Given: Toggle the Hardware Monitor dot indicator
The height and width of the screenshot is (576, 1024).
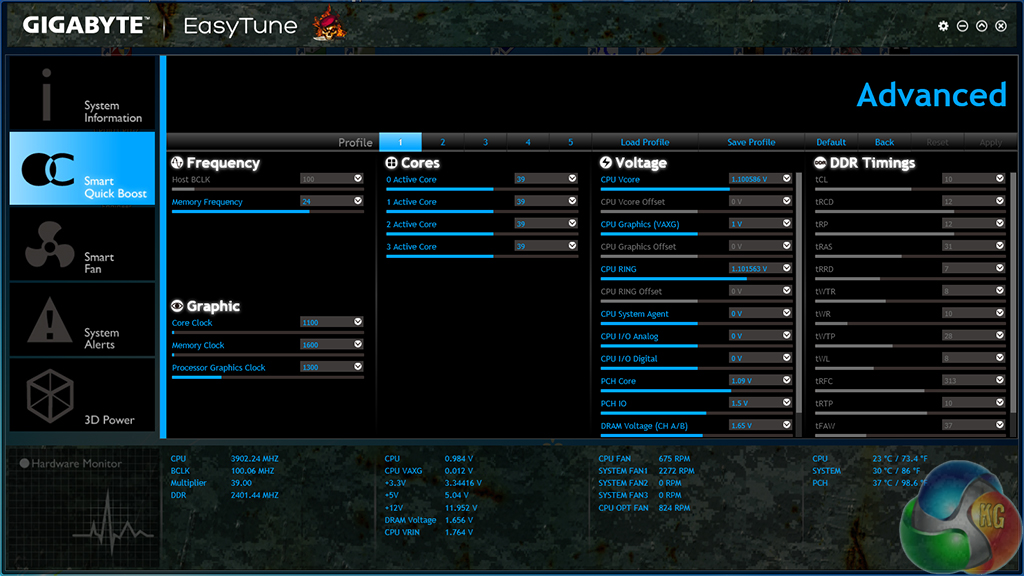Looking at the screenshot, I should [x=24, y=463].
